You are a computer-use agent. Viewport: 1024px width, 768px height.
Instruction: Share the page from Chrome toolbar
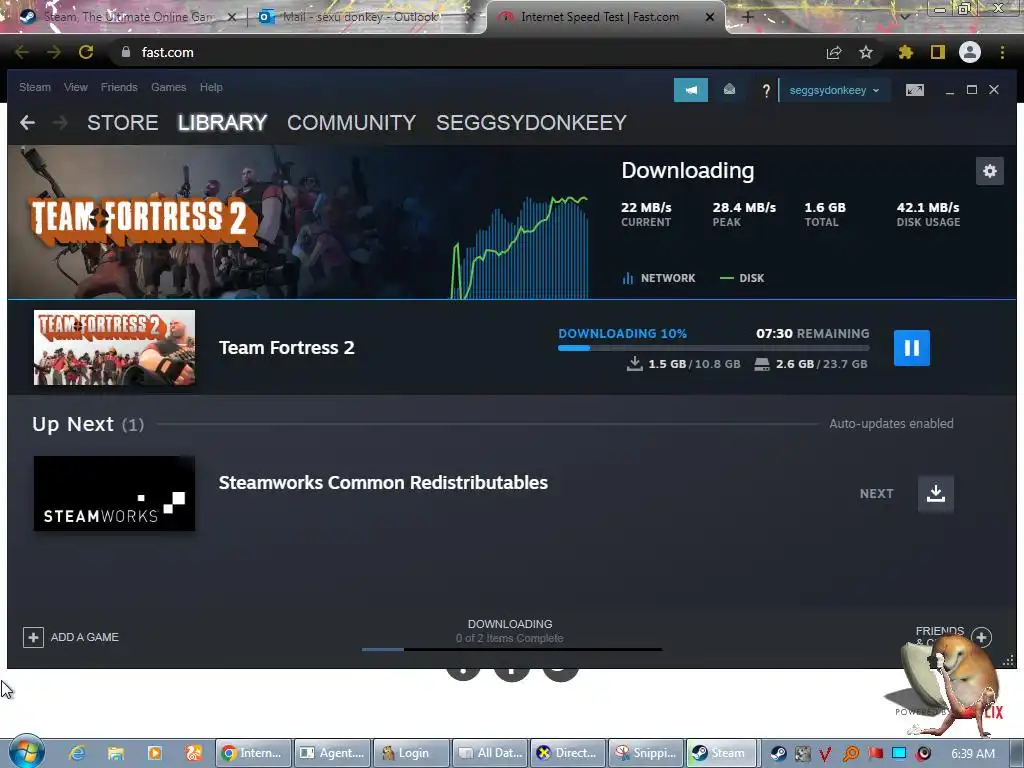(x=834, y=52)
